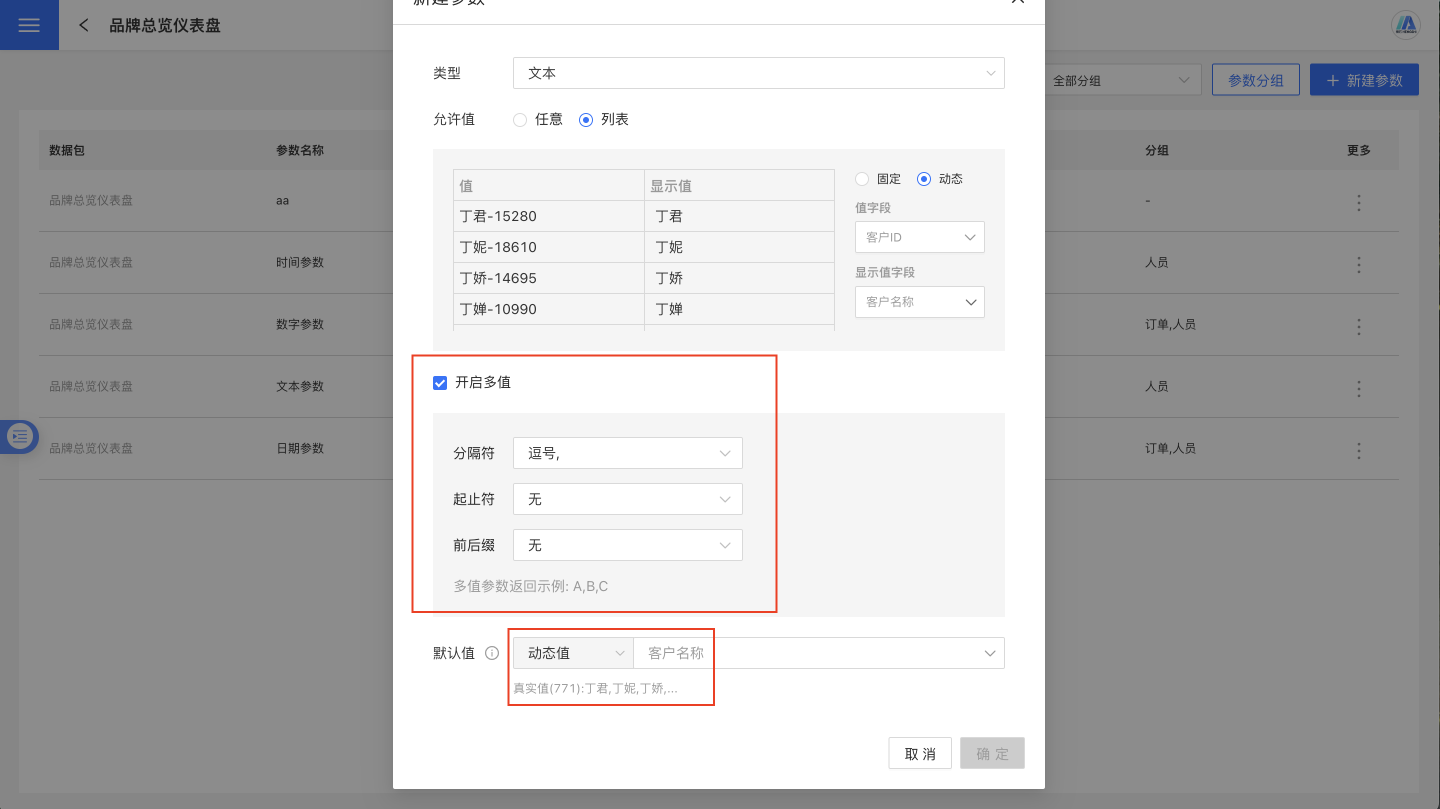Uncheck the 开启多值 checkbox
1440x809 pixels.
tap(440, 383)
